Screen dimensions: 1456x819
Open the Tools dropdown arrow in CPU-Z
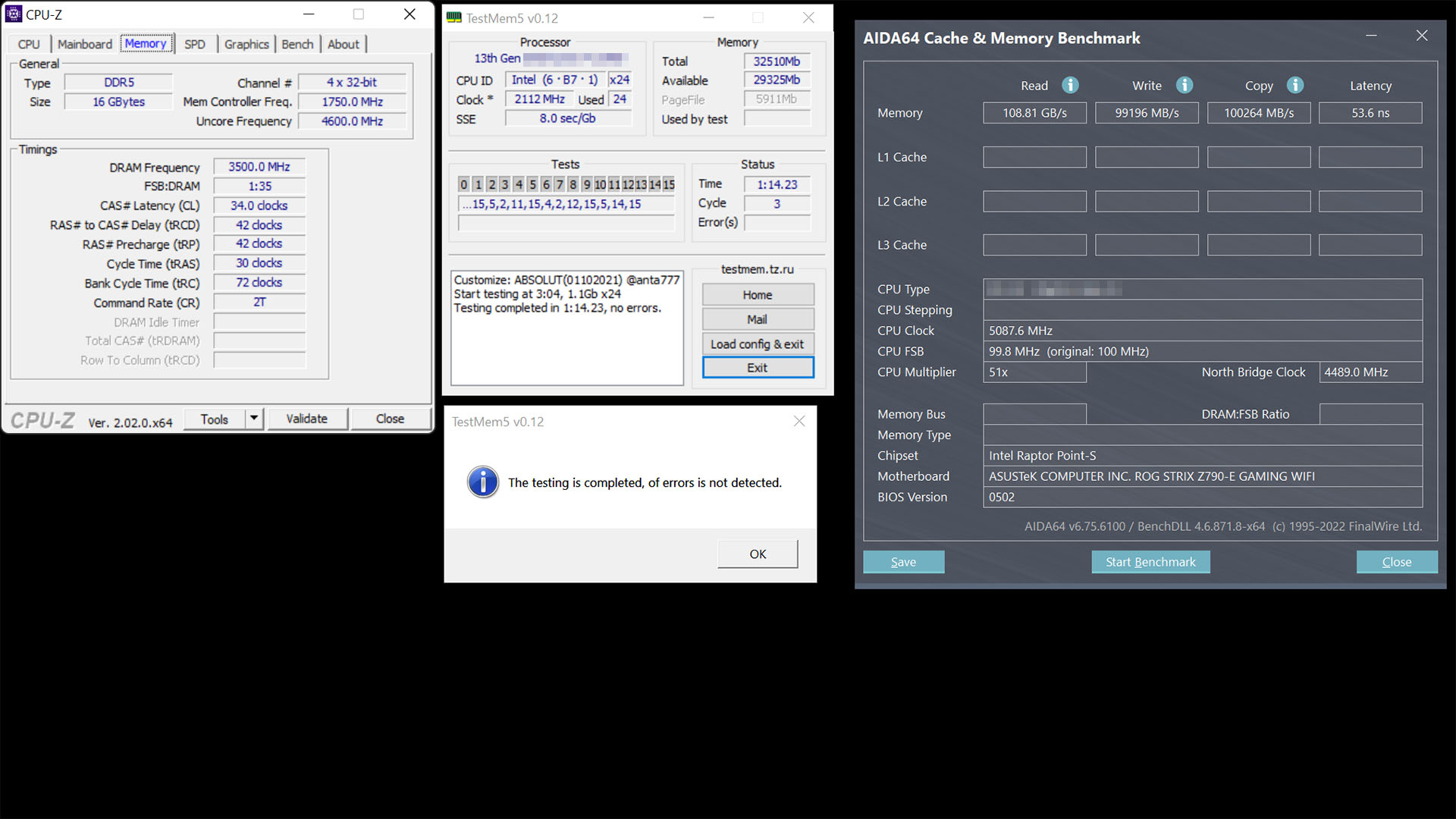pyautogui.click(x=254, y=419)
